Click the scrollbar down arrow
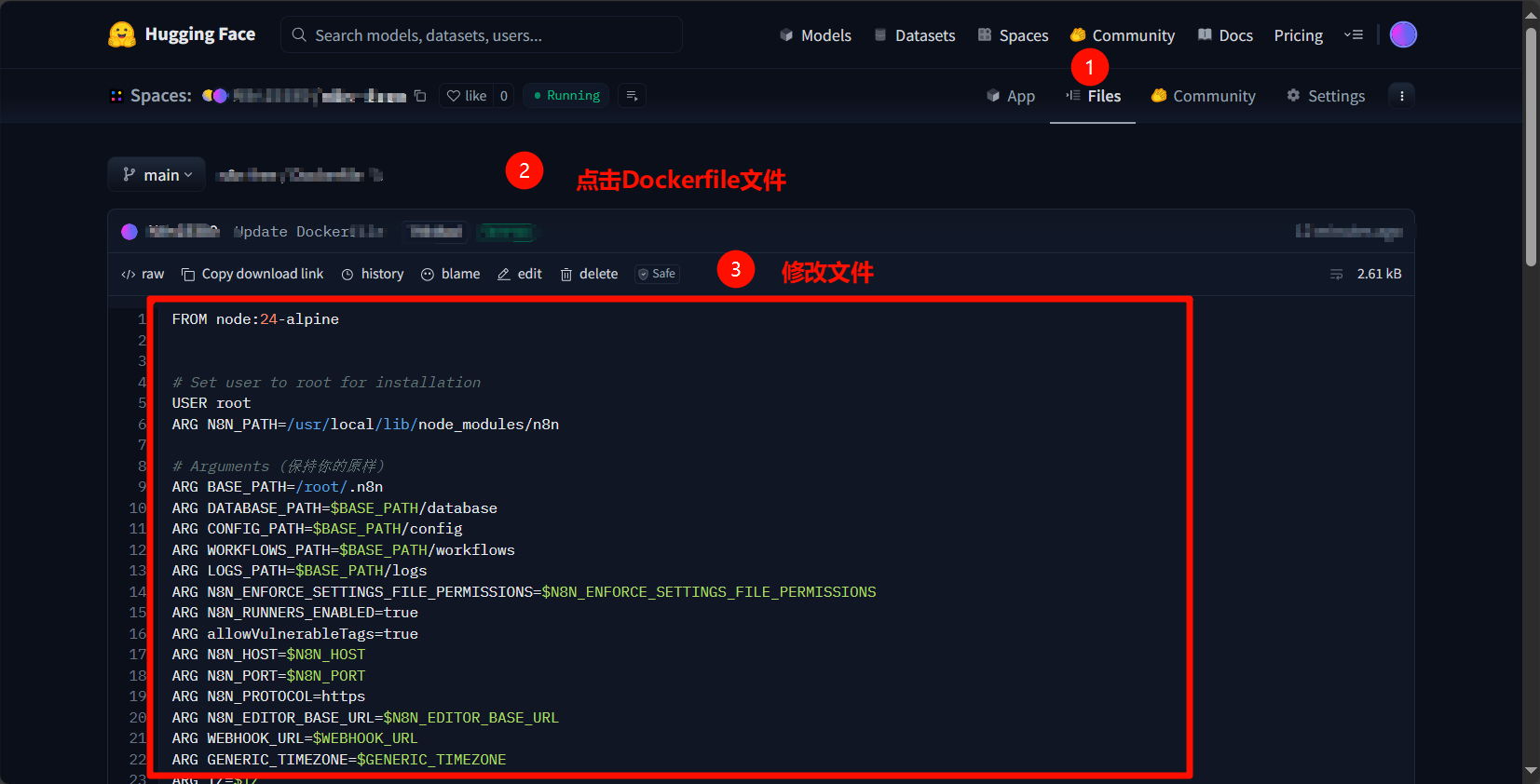Screen dimensions: 1540x784 pos(1531,771)
